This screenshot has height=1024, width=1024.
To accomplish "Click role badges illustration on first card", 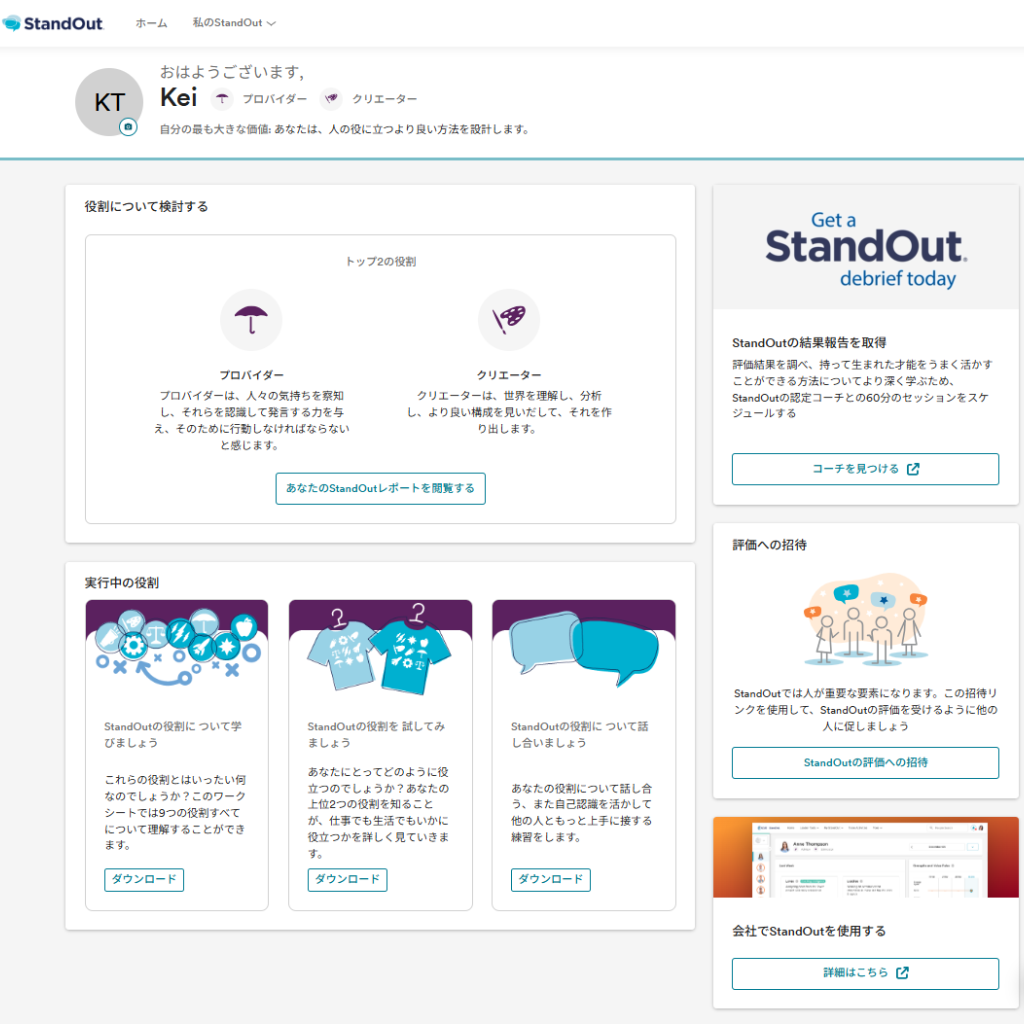I will [x=177, y=648].
